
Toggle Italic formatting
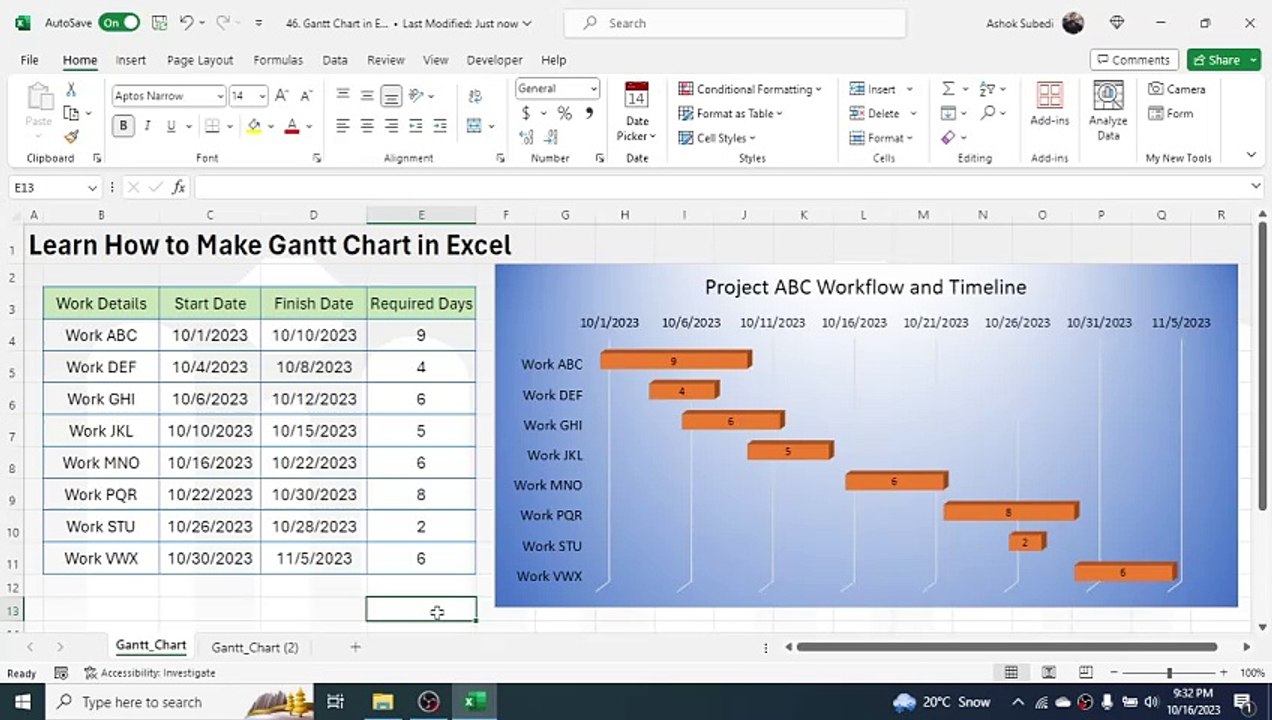click(x=147, y=126)
